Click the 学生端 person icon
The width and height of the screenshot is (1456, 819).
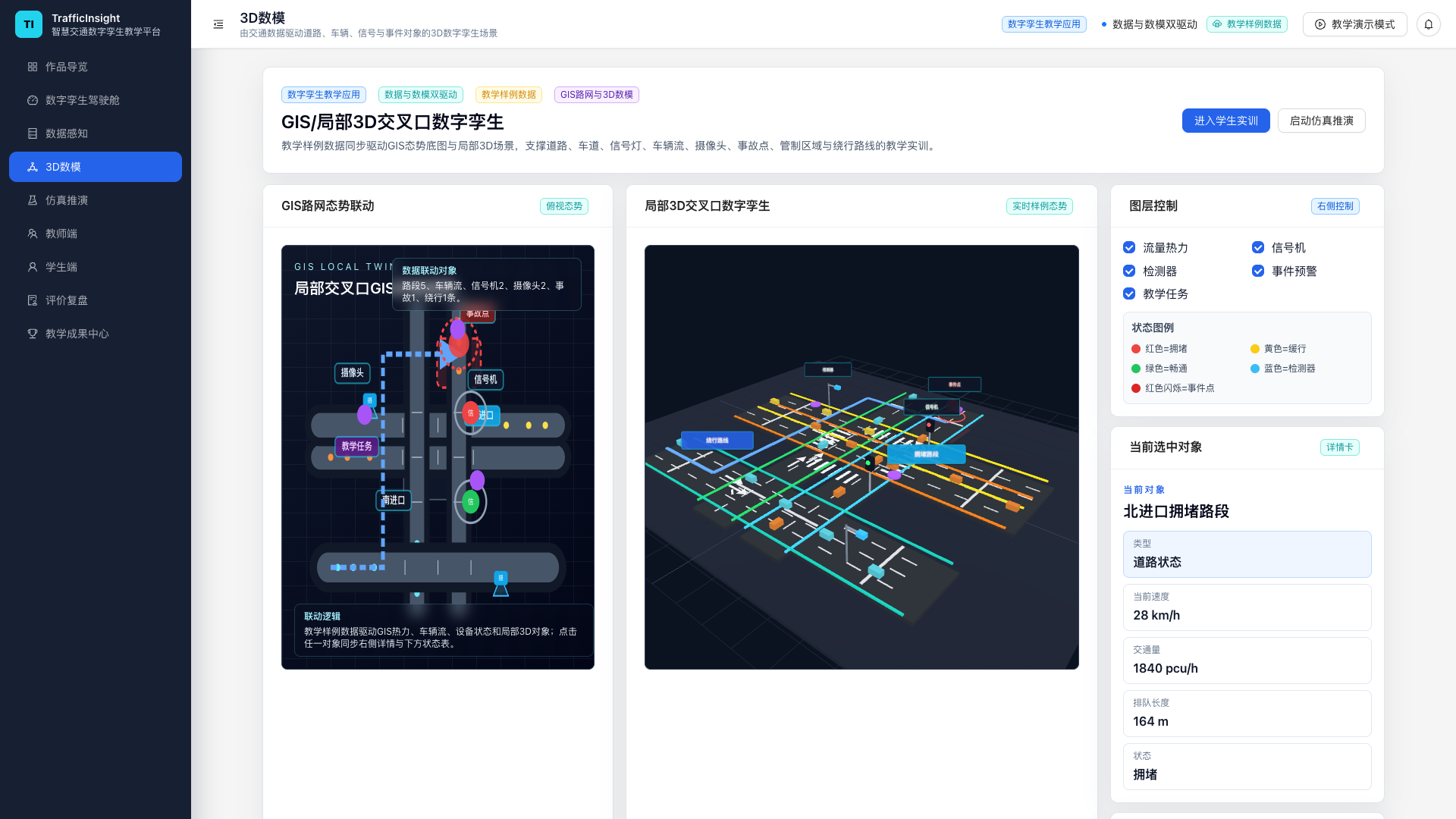pyautogui.click(x=33, y=267)
